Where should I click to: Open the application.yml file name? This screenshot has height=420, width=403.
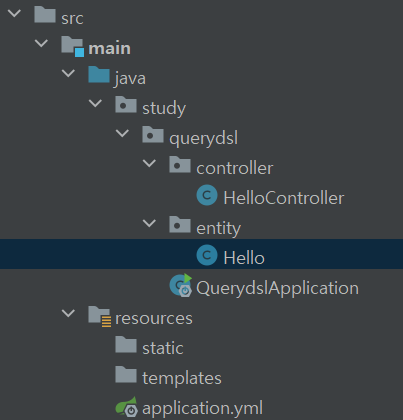(x=203, y=409)
